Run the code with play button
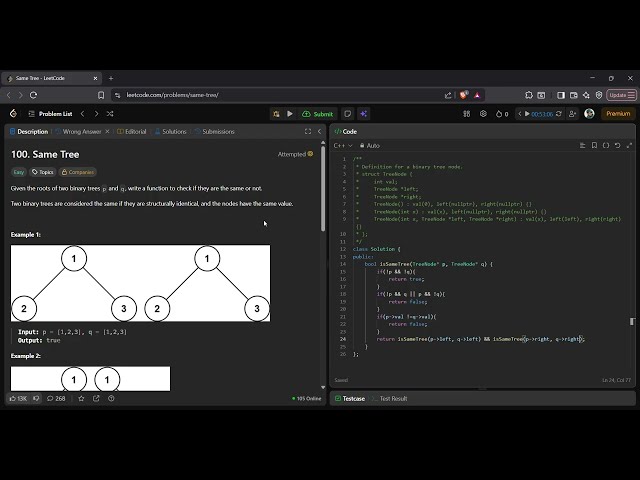 (x=290, y=114)
